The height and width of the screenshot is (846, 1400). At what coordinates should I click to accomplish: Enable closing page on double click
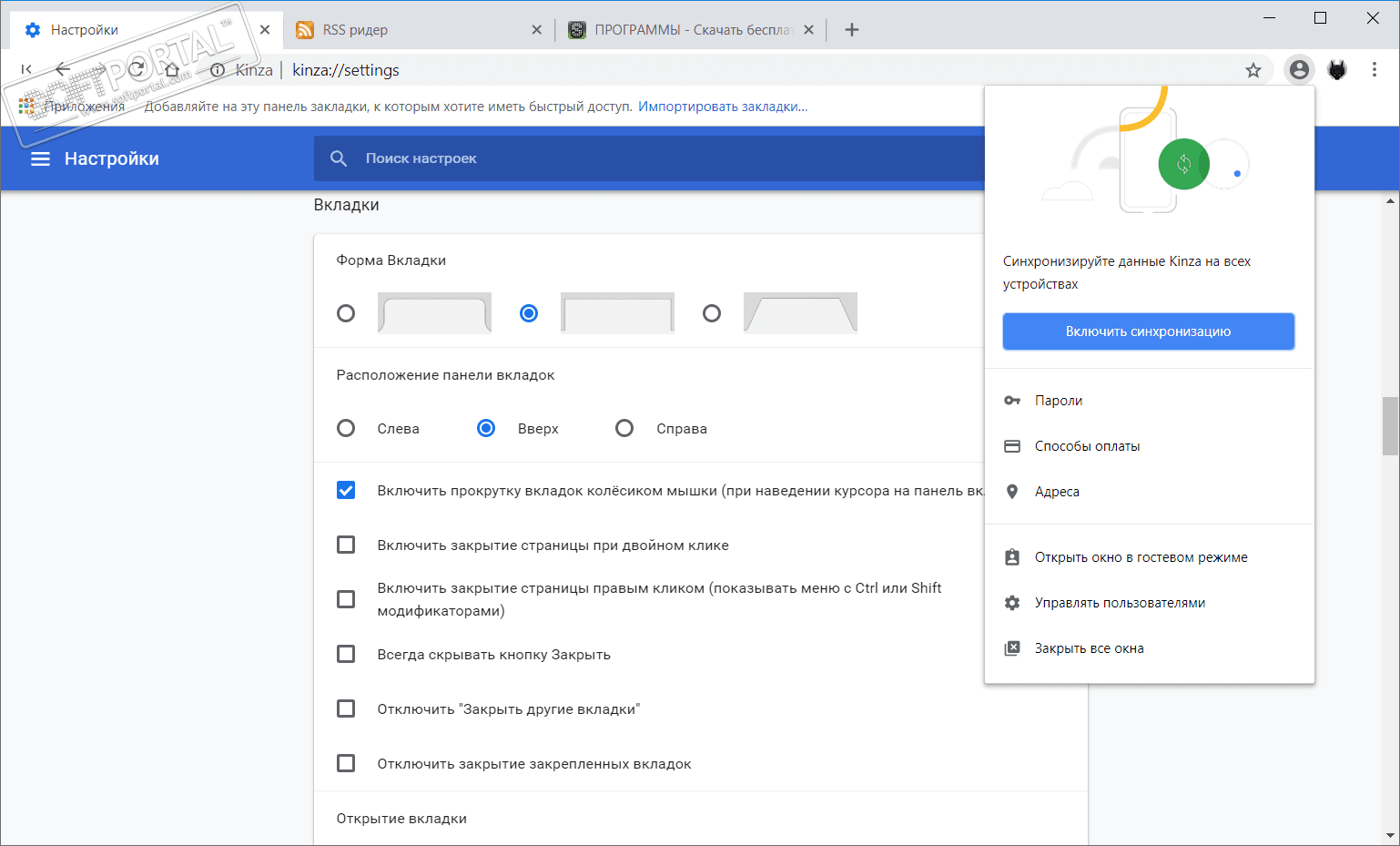pyautogui.click(x=346, y=545)
